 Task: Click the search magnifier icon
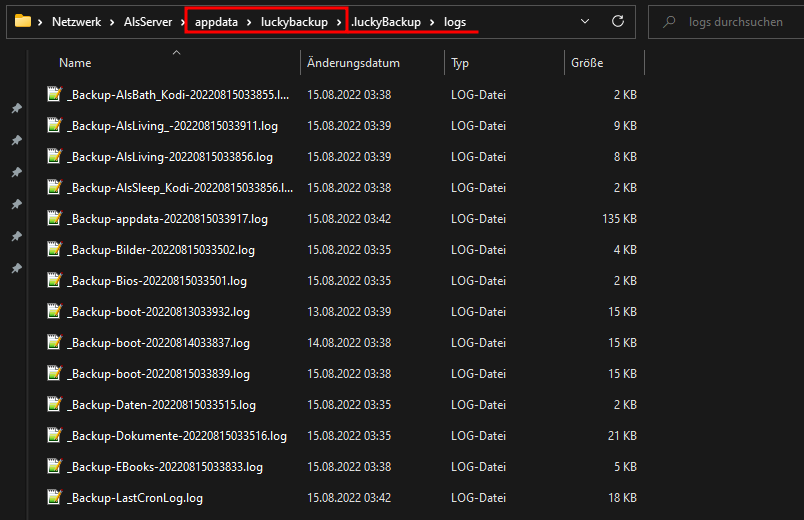point(669,22)
